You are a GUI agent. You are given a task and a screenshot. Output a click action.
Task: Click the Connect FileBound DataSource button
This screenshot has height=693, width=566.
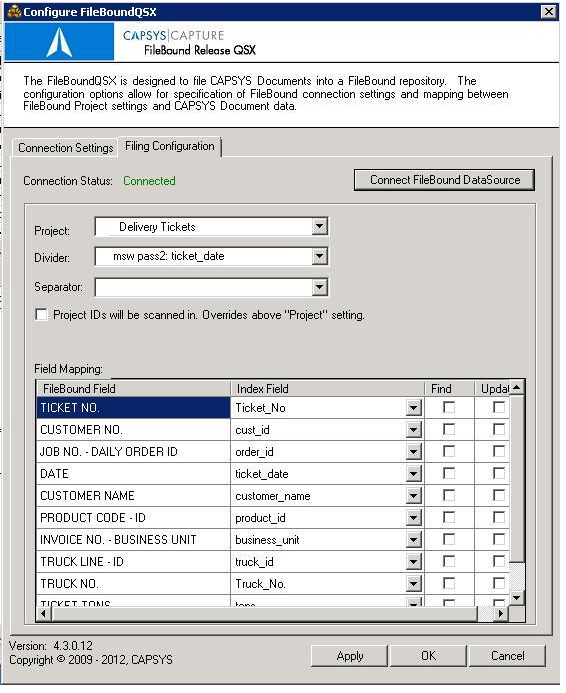444,180
